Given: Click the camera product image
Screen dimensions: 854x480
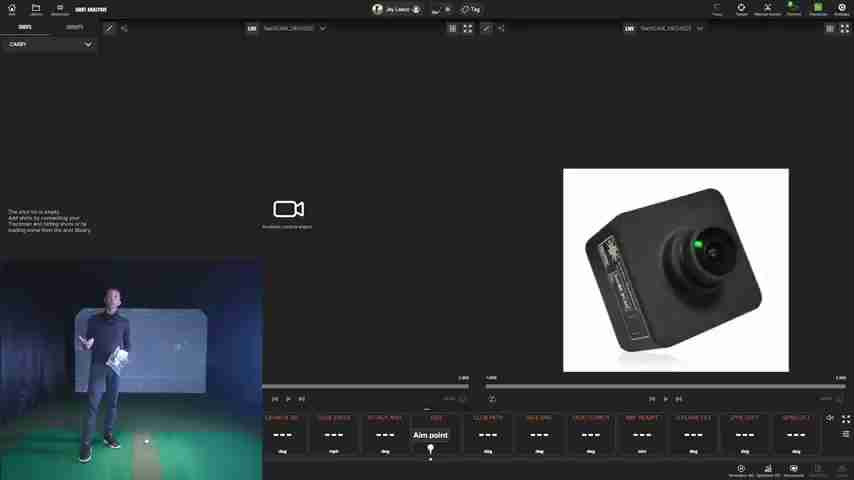Looking at the screenshot, I should point(676,270).
